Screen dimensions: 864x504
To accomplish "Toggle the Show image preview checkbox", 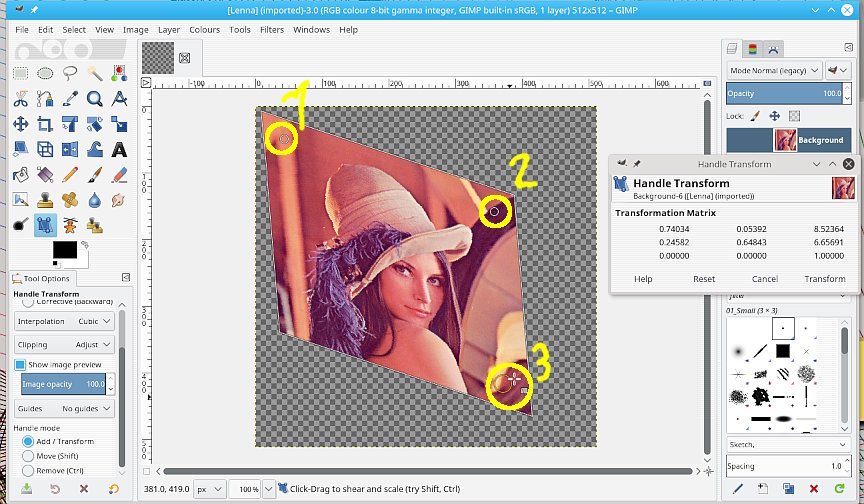I will point(21,365).
